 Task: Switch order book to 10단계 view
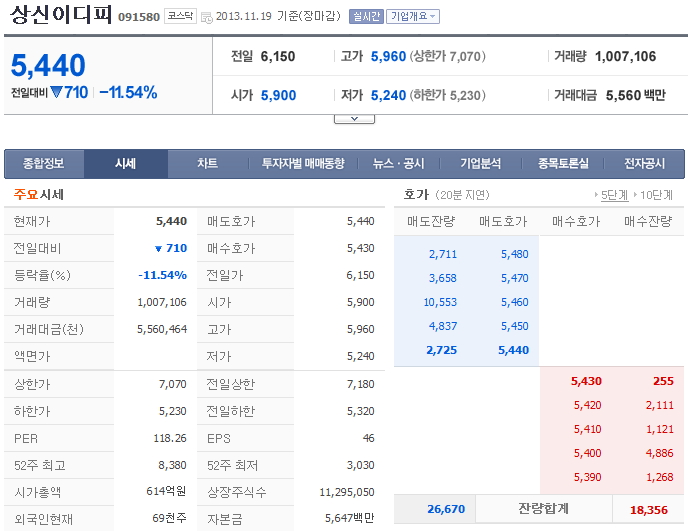pyautogui.click(x=656, y=195)
